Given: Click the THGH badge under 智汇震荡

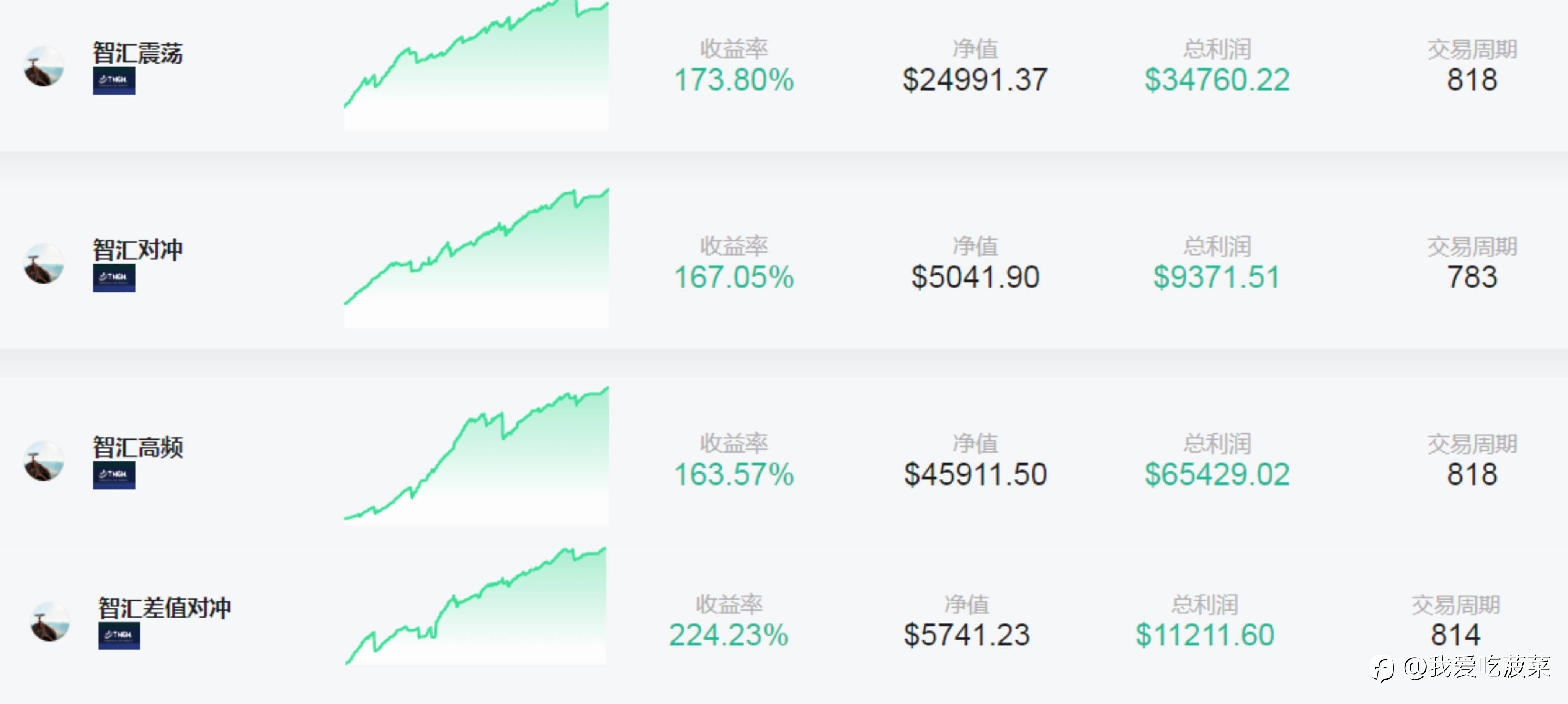Looking at the screenshot, I should tap(114, 81).
